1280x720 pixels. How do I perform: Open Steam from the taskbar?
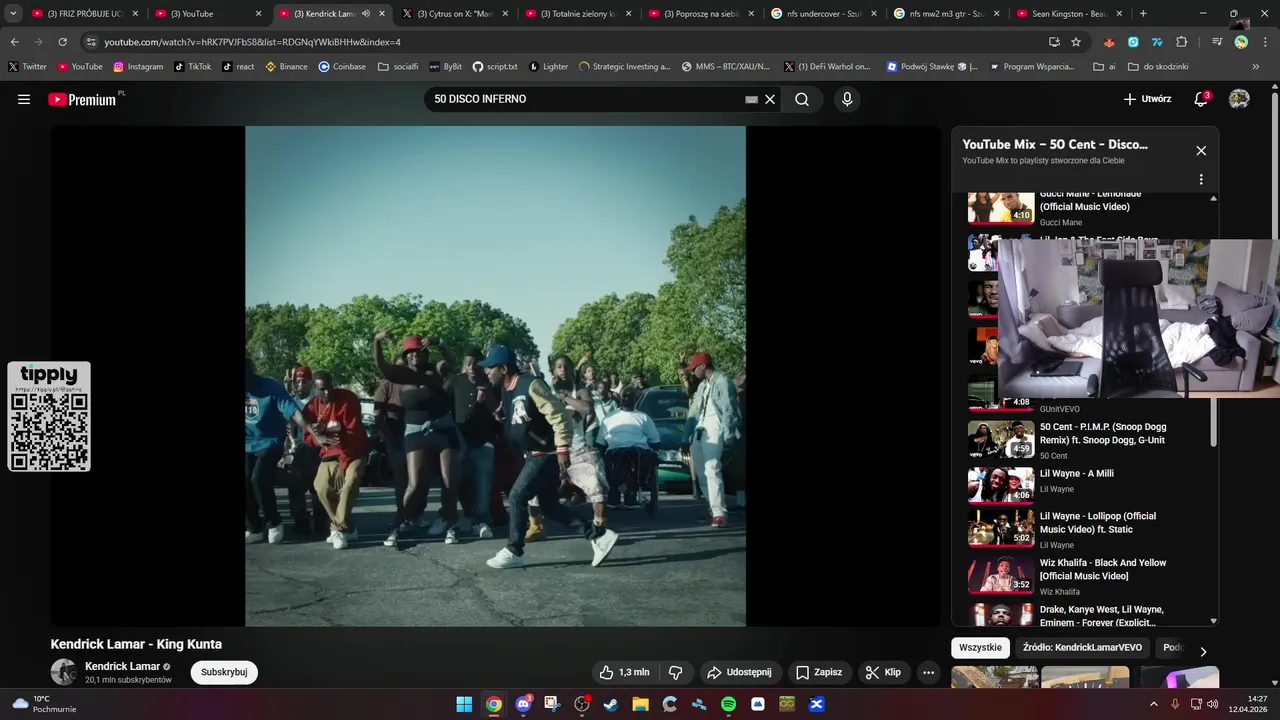click(611, 704)
